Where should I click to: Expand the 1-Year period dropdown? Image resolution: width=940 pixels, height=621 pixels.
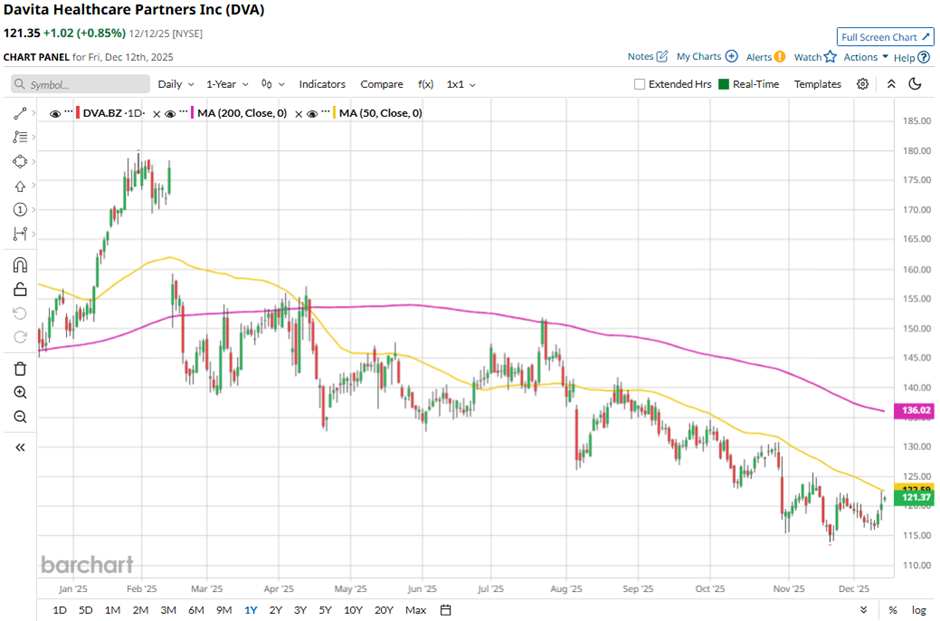[x=227, y=85]
